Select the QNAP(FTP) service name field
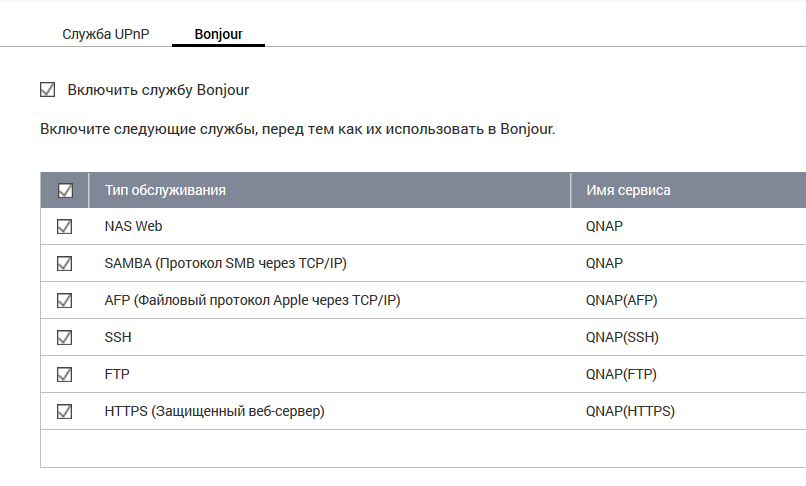Viewport: 806px width, 486px height. (621, 374)
